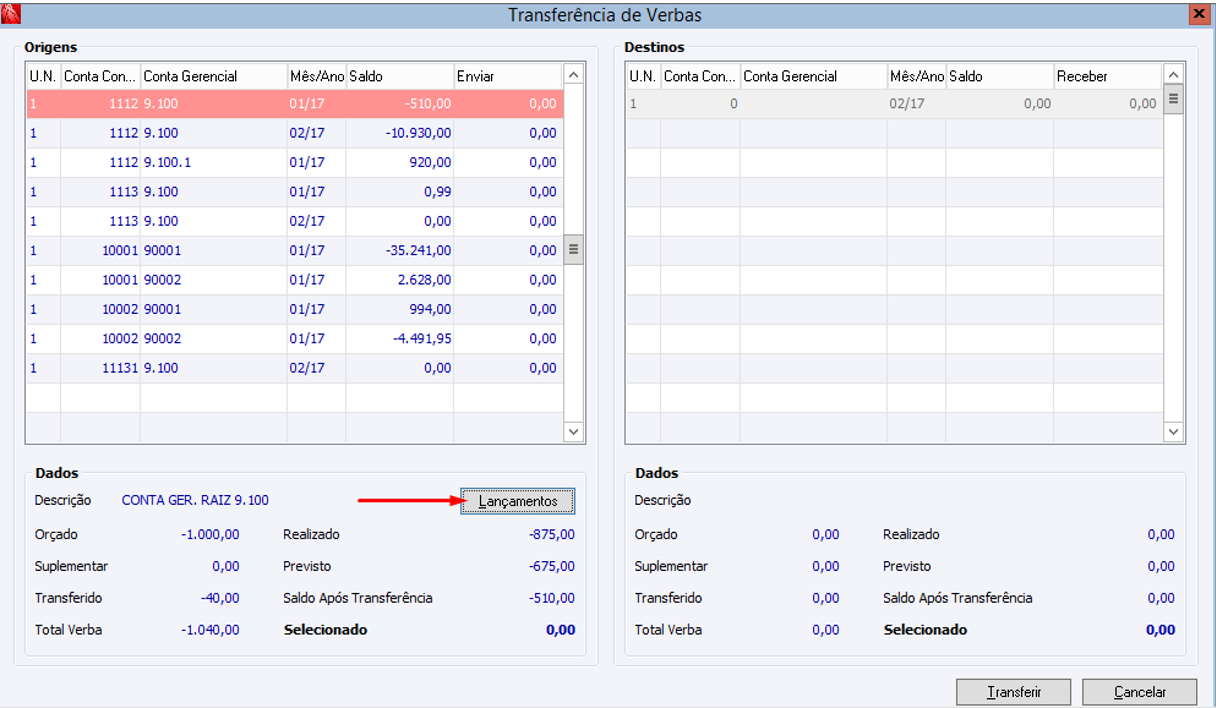This screenshot has width=1216, height=708.
Task: Click the Cancelar button
Action: tap(1140, 692)
